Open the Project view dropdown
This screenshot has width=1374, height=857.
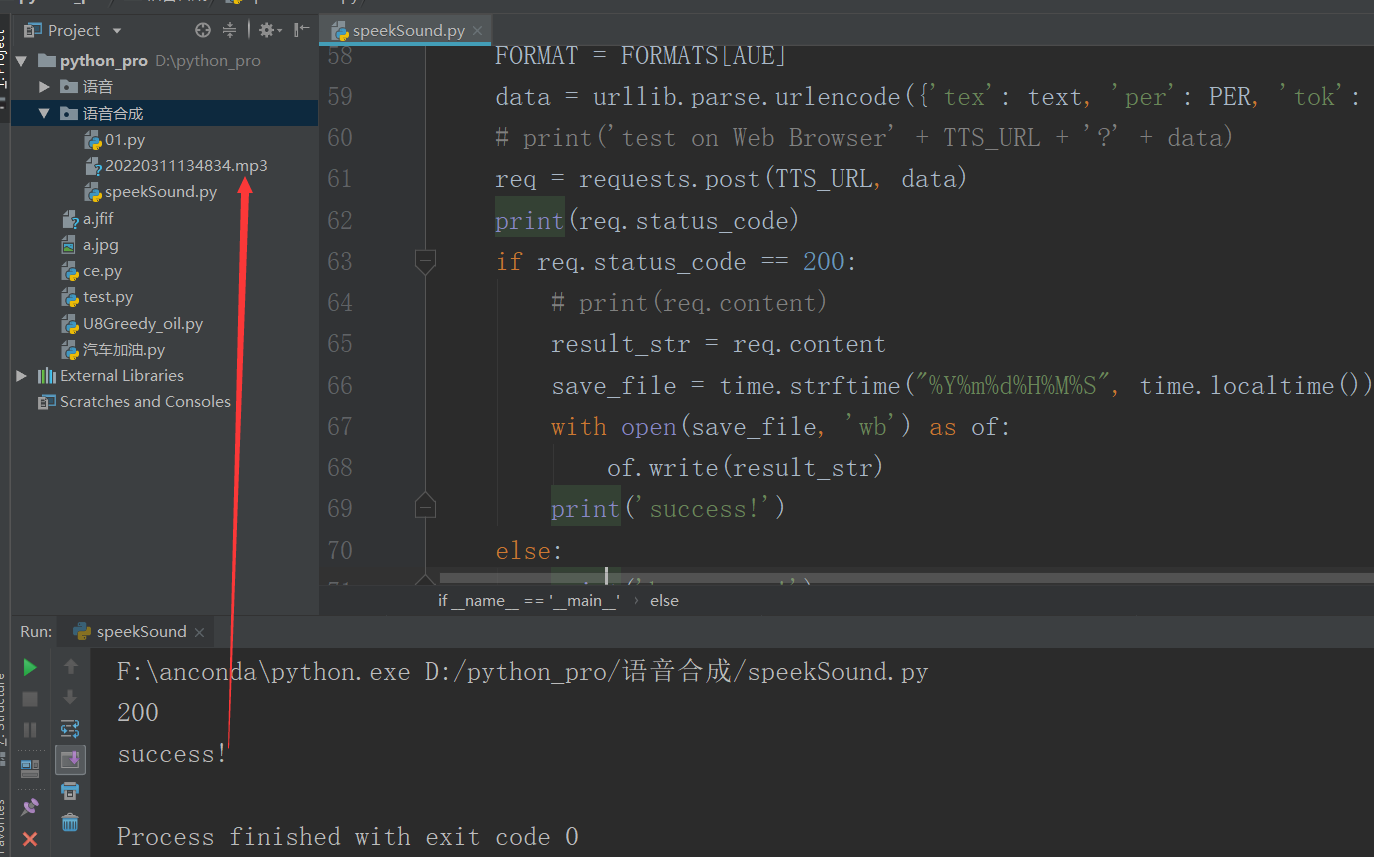117,31
